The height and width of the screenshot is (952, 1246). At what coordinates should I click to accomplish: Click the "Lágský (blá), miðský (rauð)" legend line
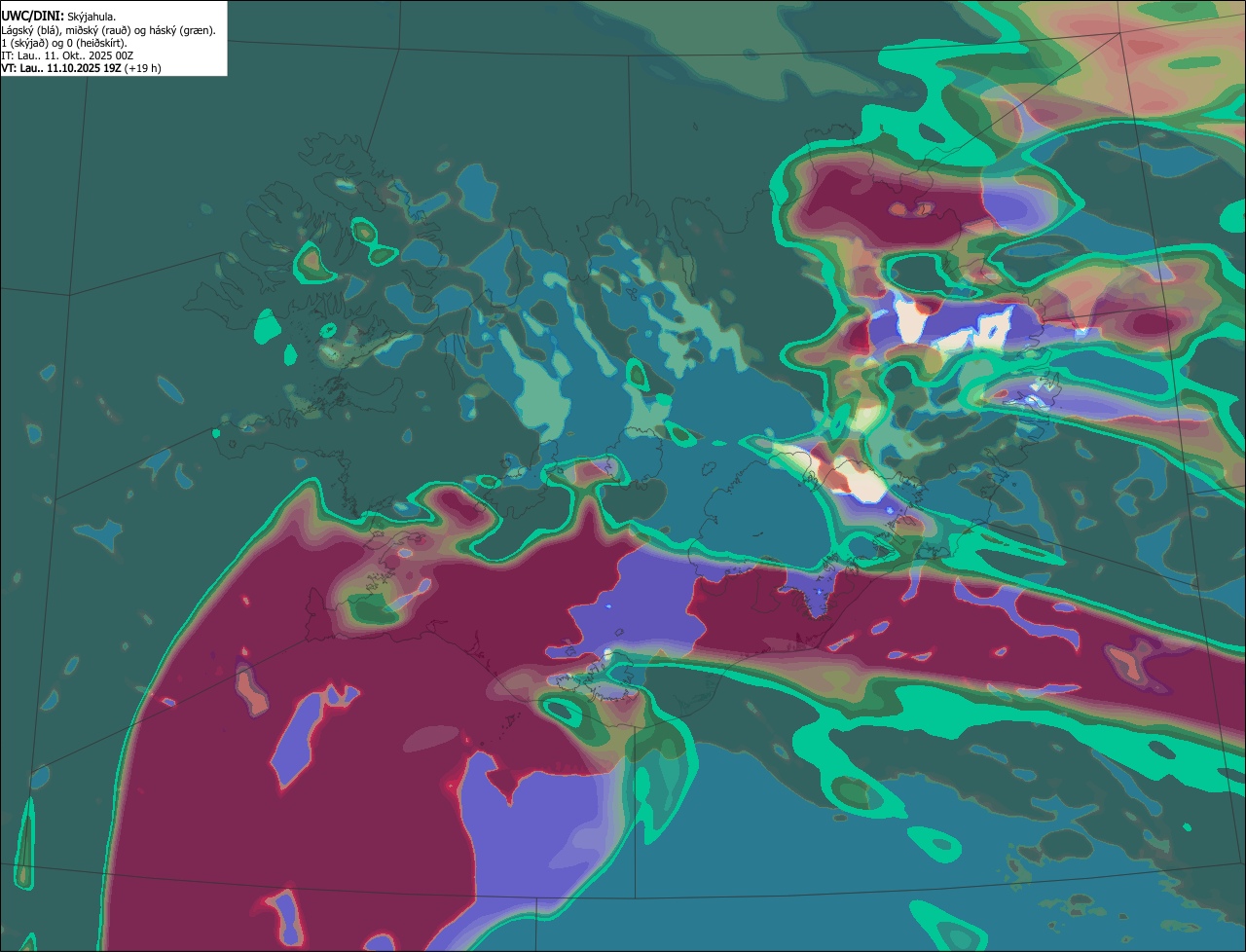pyautogui.click(x=109, y=30)
